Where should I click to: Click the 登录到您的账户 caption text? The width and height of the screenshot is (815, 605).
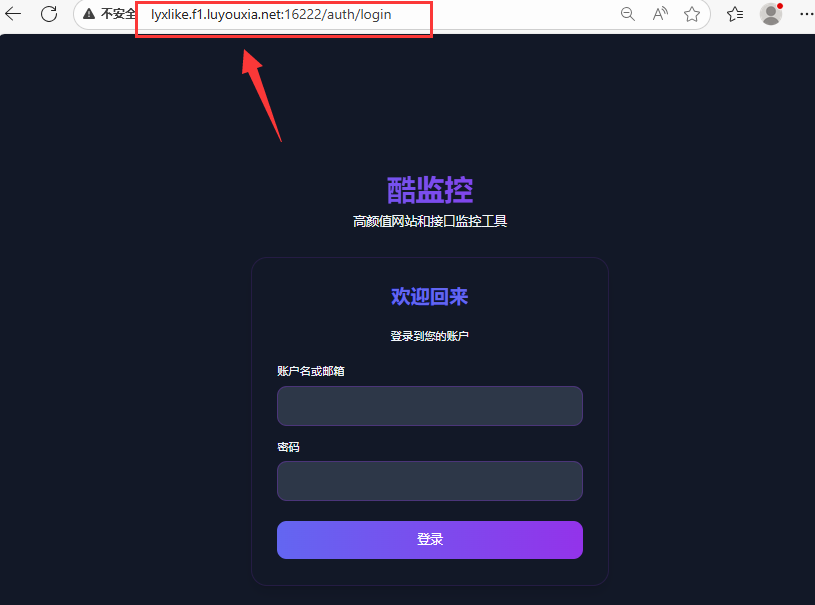[x=430, y=336]
